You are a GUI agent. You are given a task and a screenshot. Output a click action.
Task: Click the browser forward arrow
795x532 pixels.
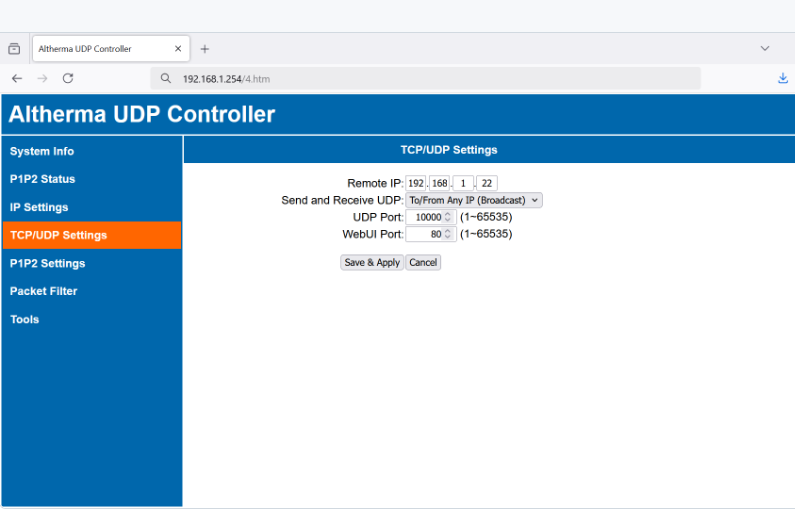42,78
